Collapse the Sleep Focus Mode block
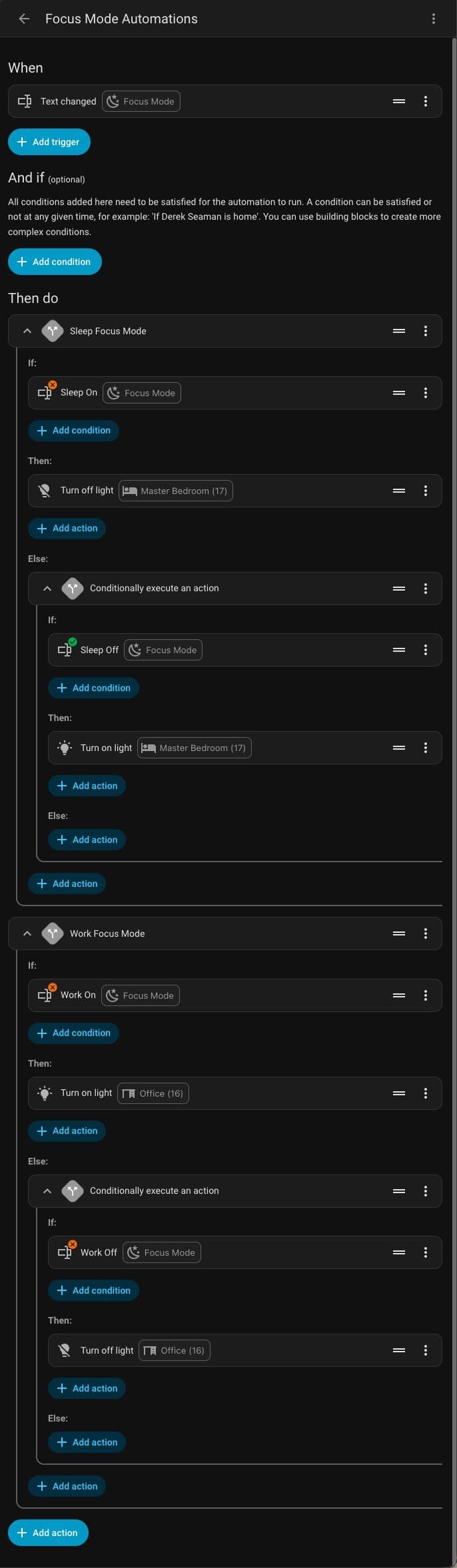Screen dimensions: 457x1568 (27, 331)
